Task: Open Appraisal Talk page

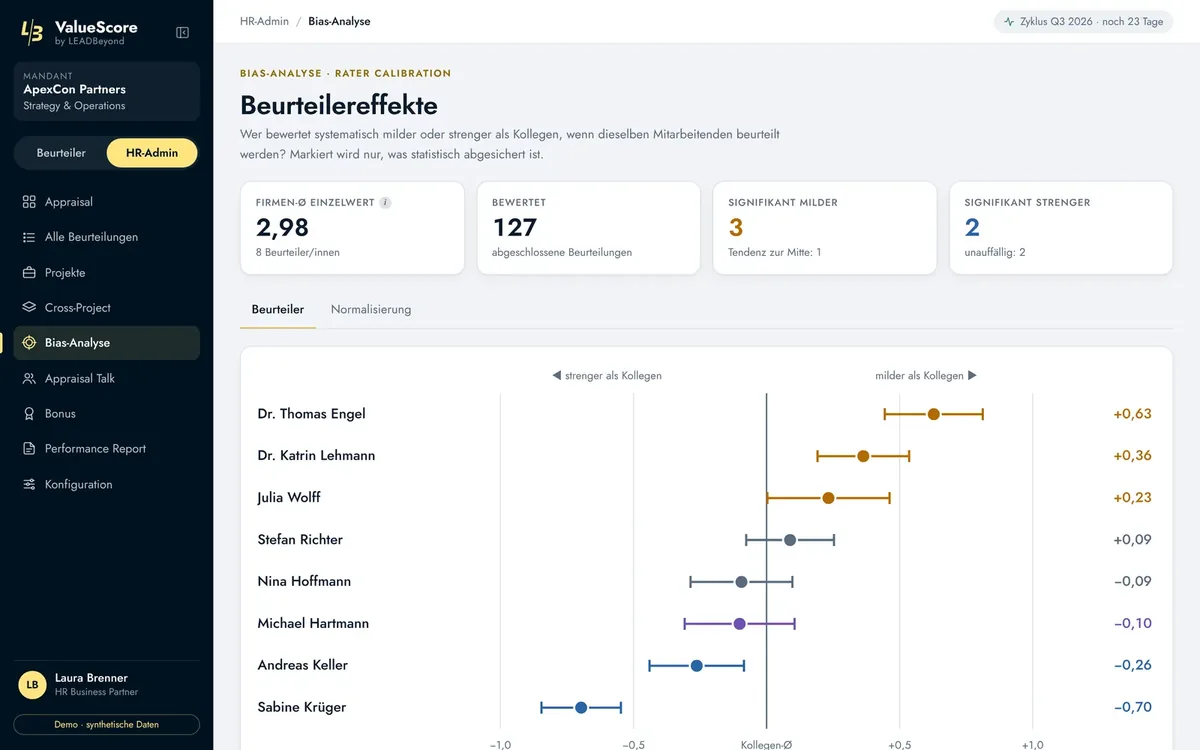Action: [107, 379]
